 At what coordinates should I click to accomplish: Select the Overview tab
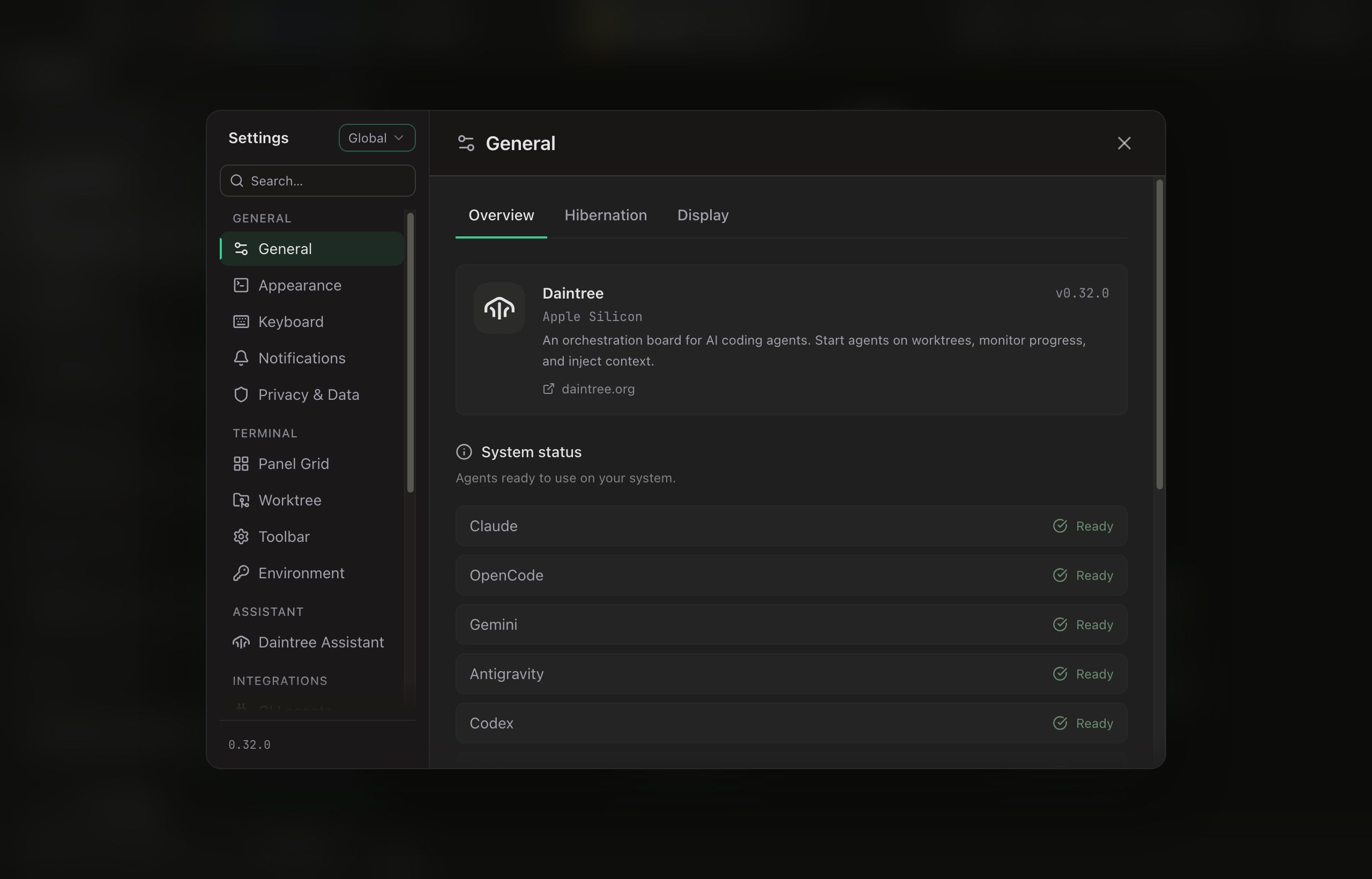click(x=501, y=215)
